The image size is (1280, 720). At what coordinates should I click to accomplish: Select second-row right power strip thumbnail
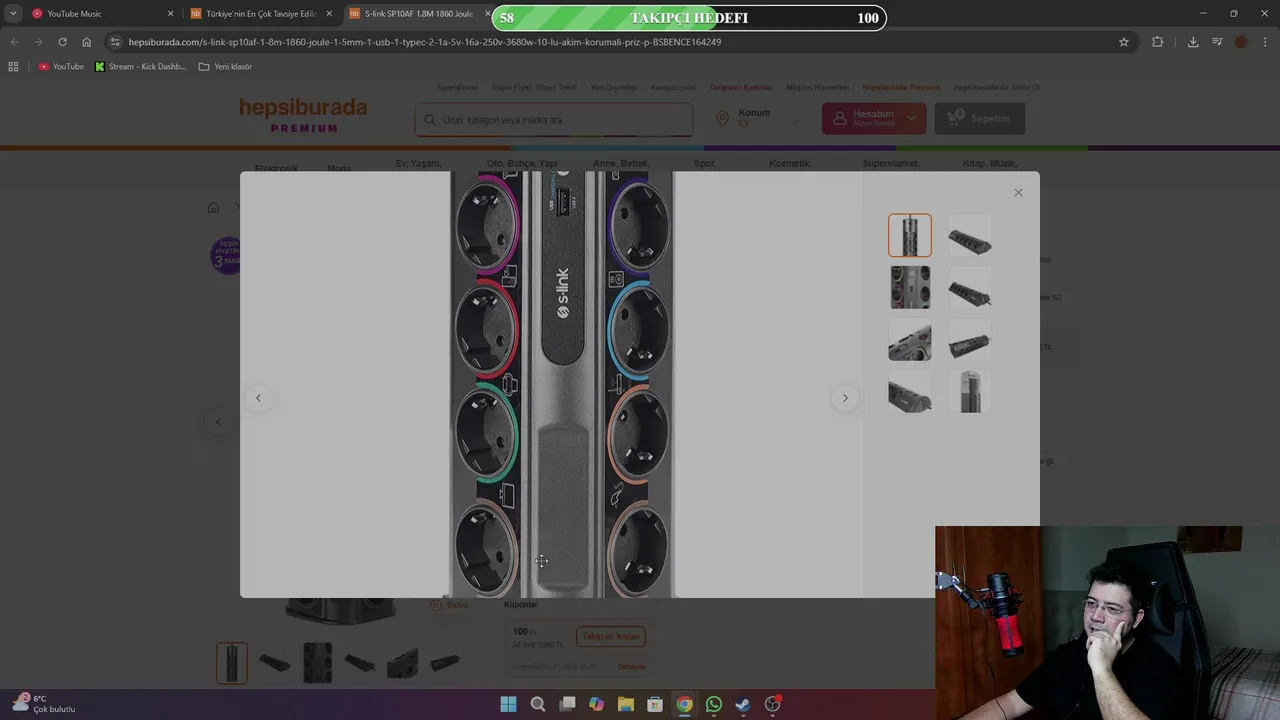[x=970, y=288]
